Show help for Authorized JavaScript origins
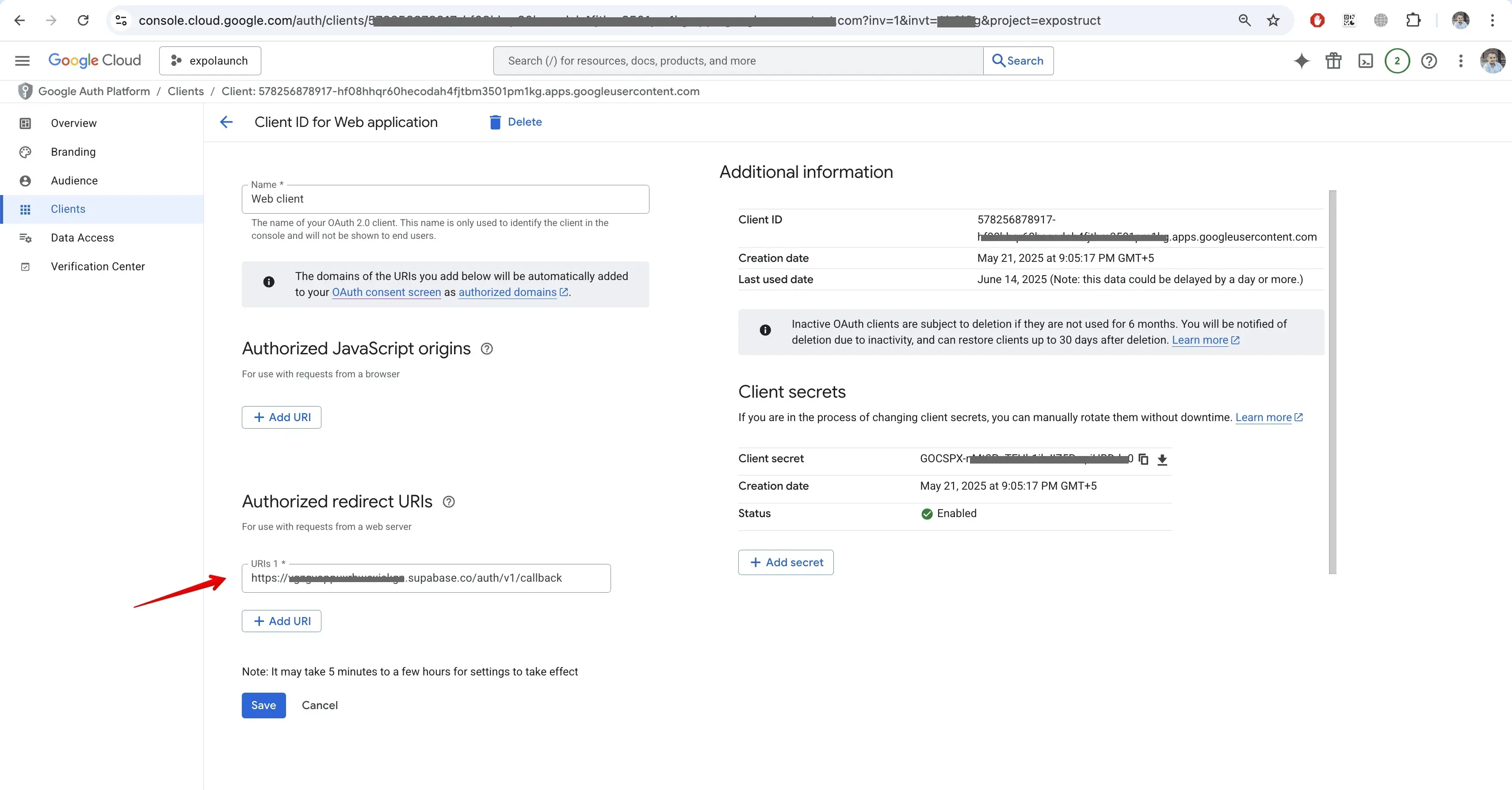The image size is (1512, 790). coord(487,349)
